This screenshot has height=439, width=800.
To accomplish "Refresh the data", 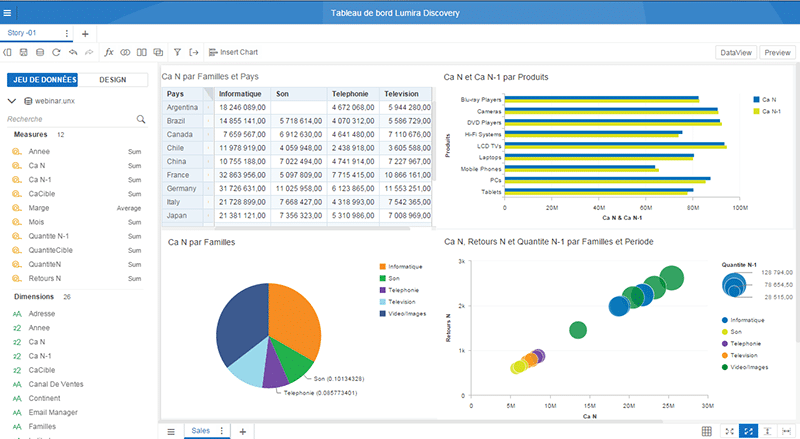I will [x=56, y=52].
